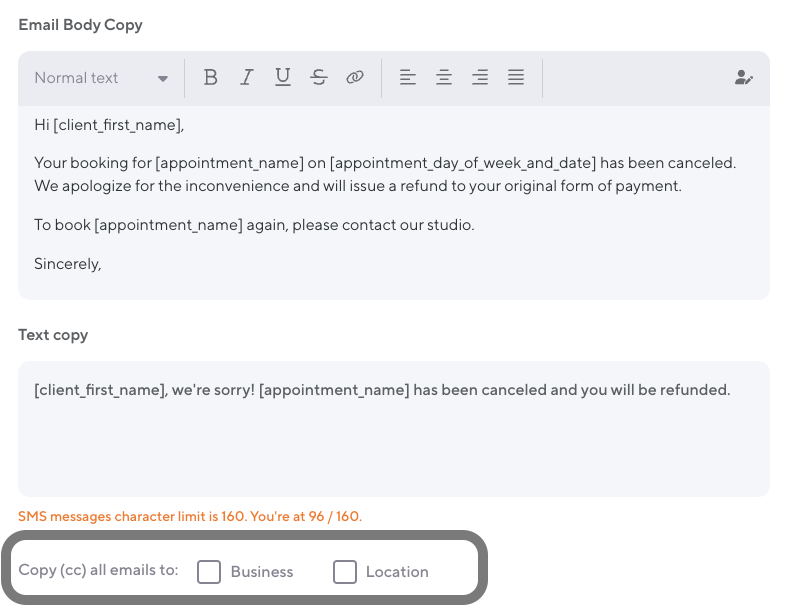The width and height of the screenshot is (790, 610).
Task: Insert a hyperlink with the link icon
Action: [x=355, y=78]
